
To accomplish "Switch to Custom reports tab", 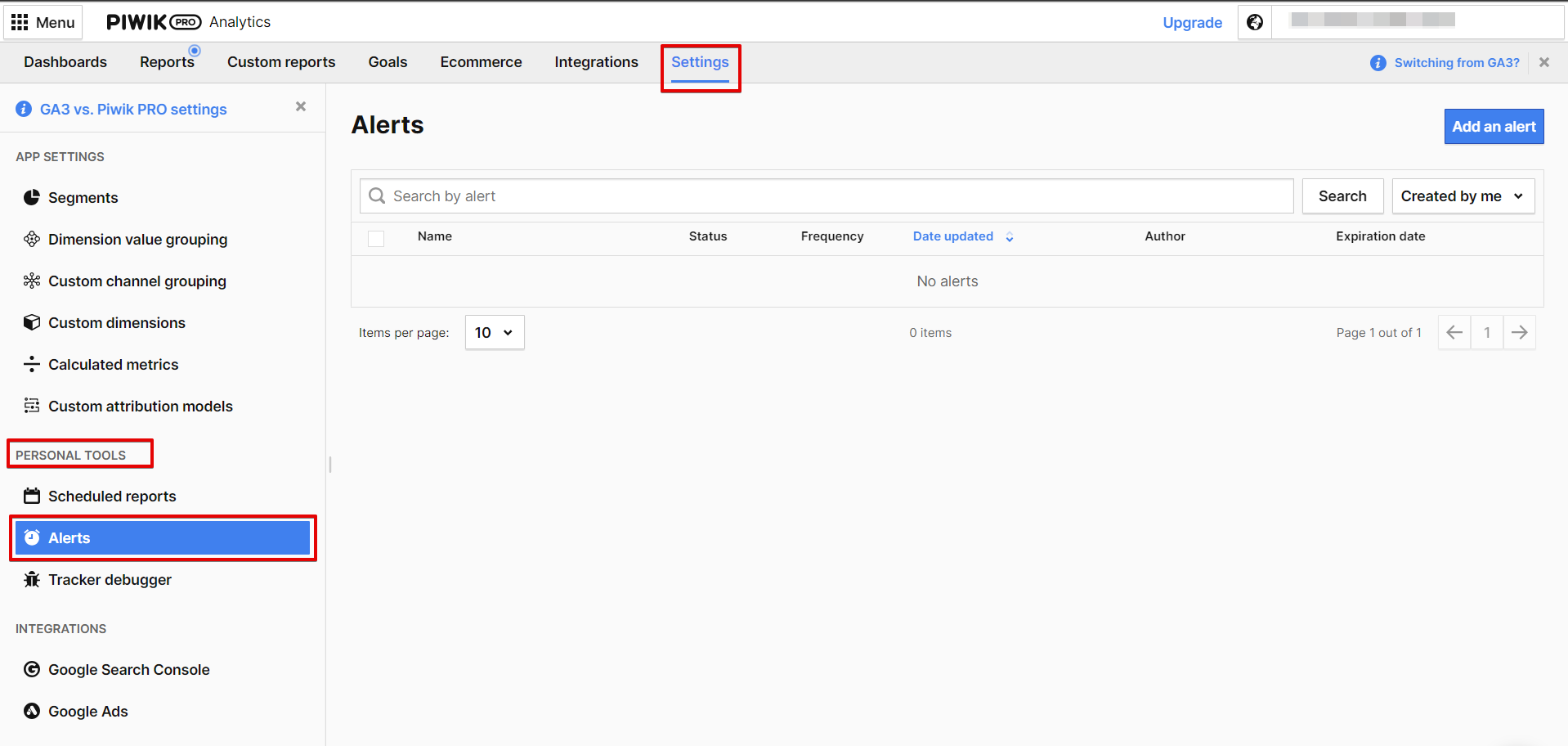I will coord(281,62).
